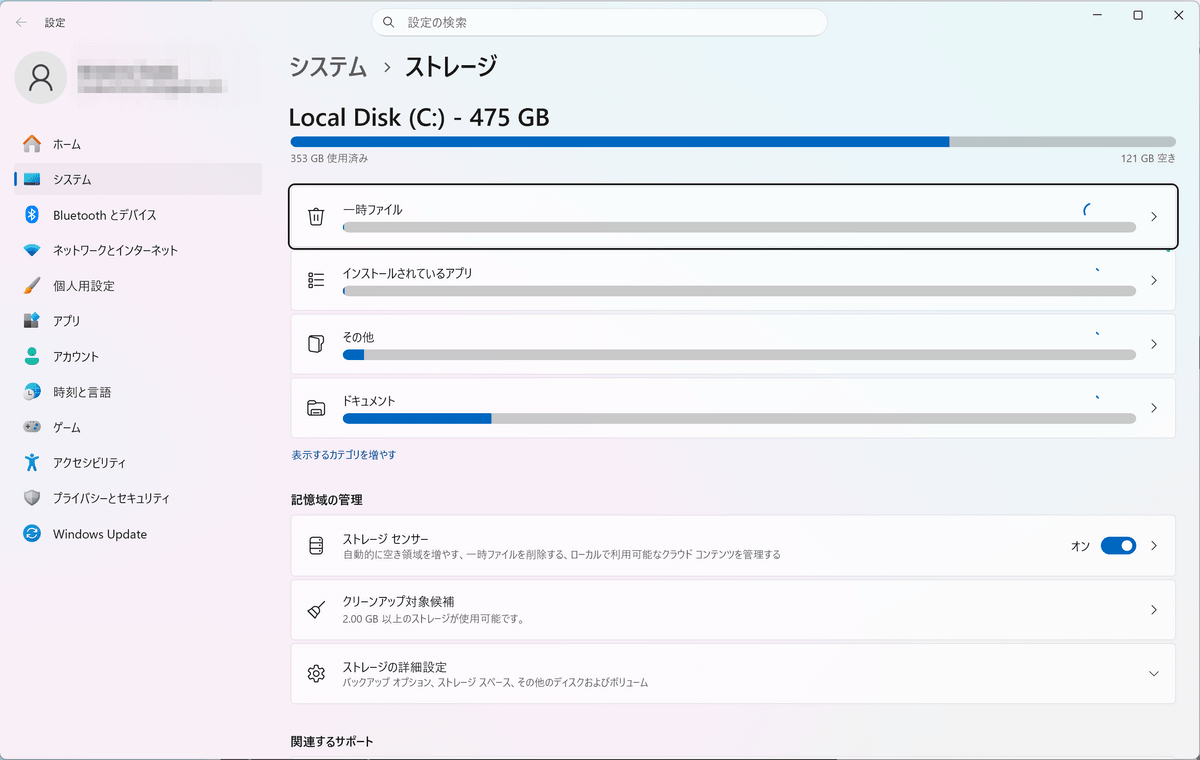
Task: Click the 表示するカテゴリを増やす link
Action: [x=343, y=455]
